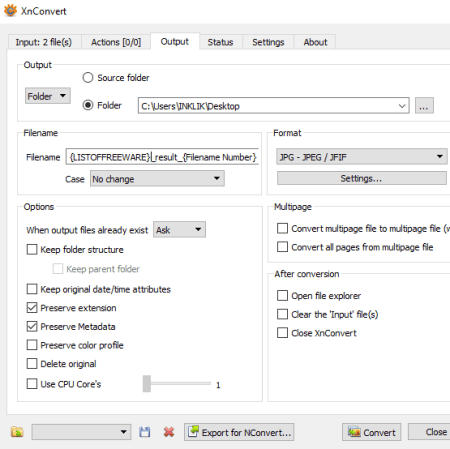This screenshot has height=449, width=450.
Task: Open the Case No change dropdown
Action: (157, 179)
